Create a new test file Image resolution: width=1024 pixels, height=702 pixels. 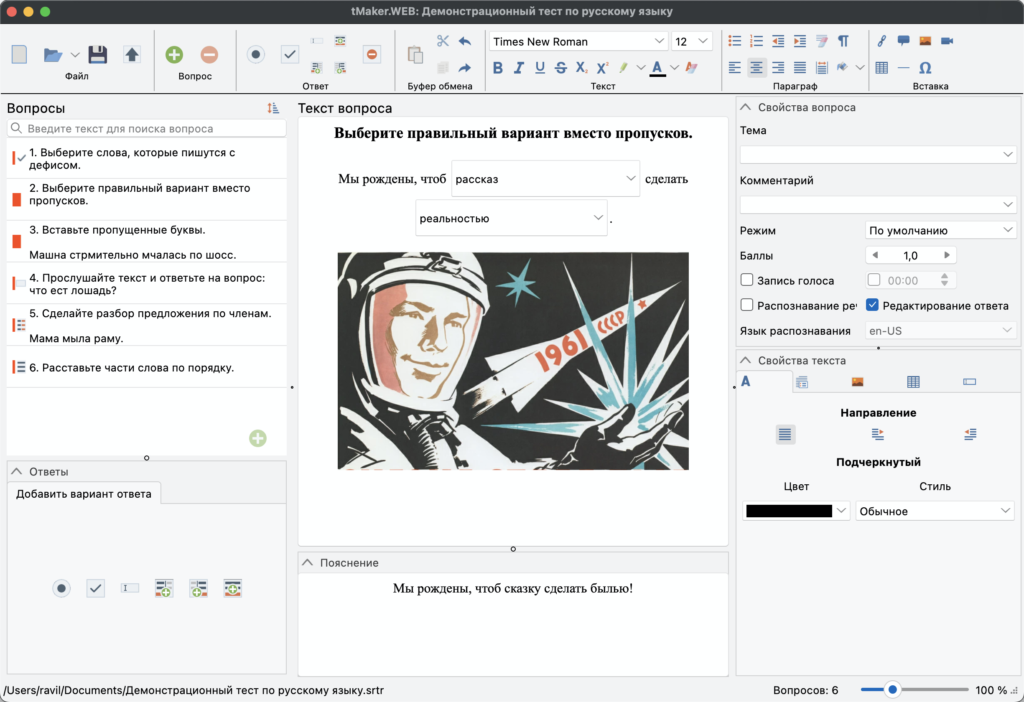tap(20, 54)
